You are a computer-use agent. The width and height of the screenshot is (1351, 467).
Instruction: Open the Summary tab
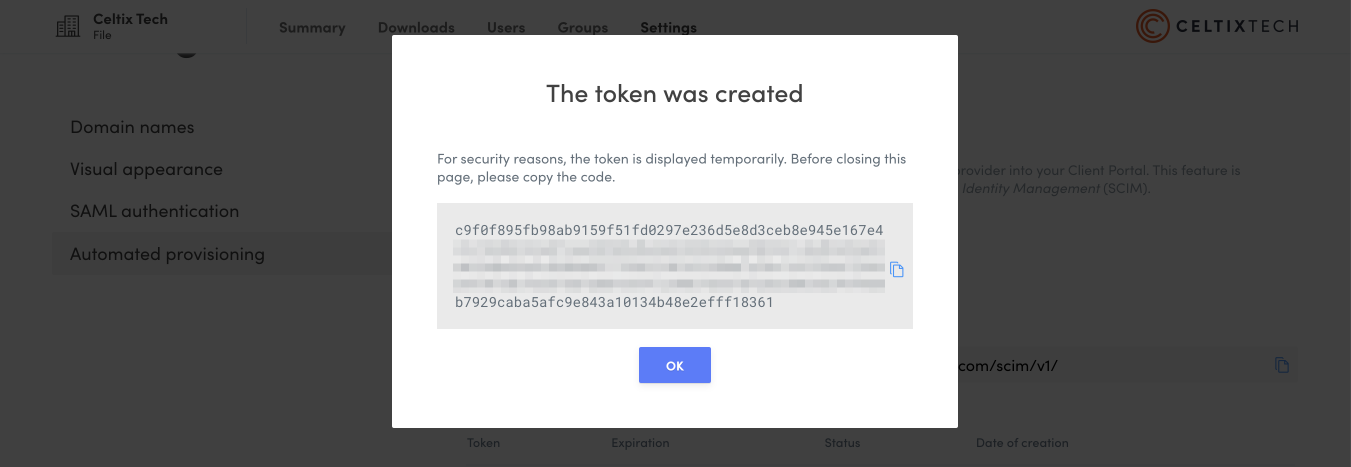(x=312, y=28)
